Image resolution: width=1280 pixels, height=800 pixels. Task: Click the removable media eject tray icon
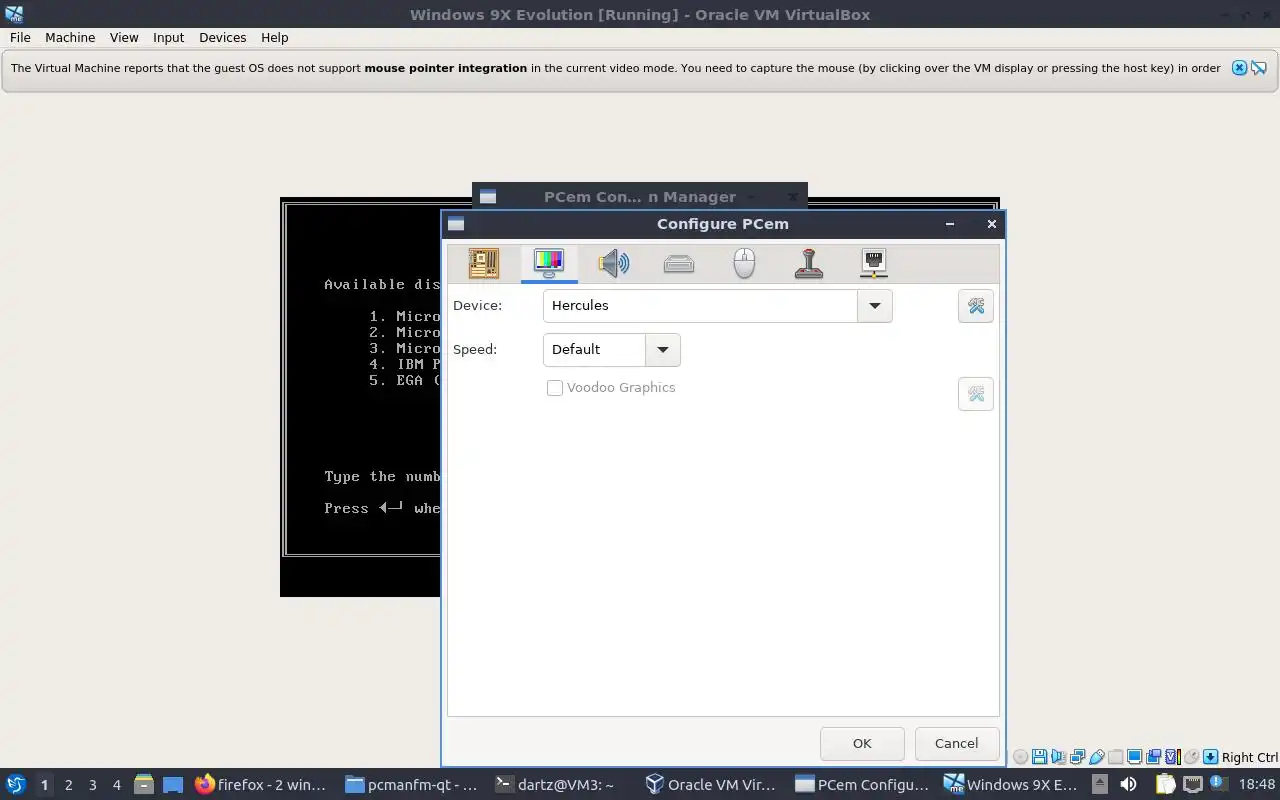pos(1099,784)
